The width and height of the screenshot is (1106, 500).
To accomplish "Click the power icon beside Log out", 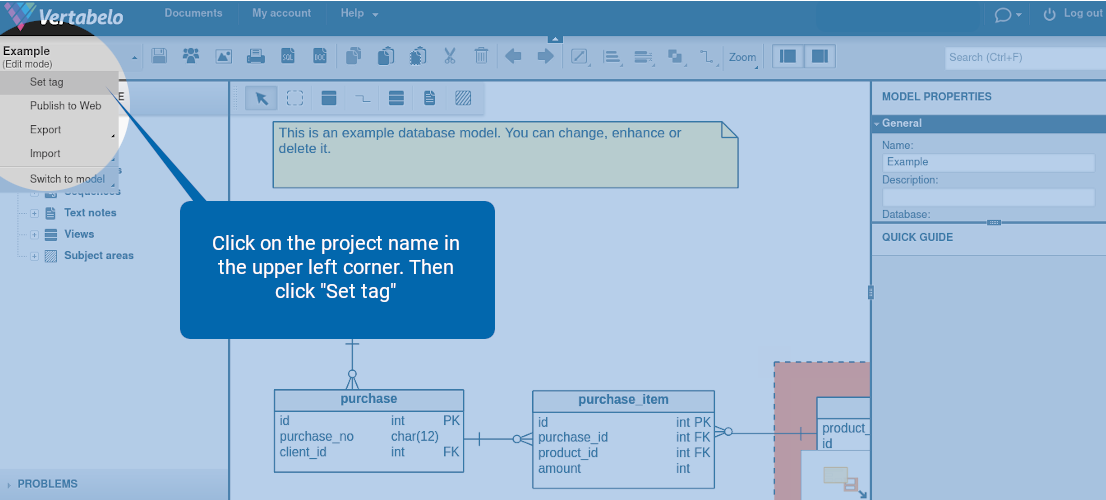I will coord(1050,14).
